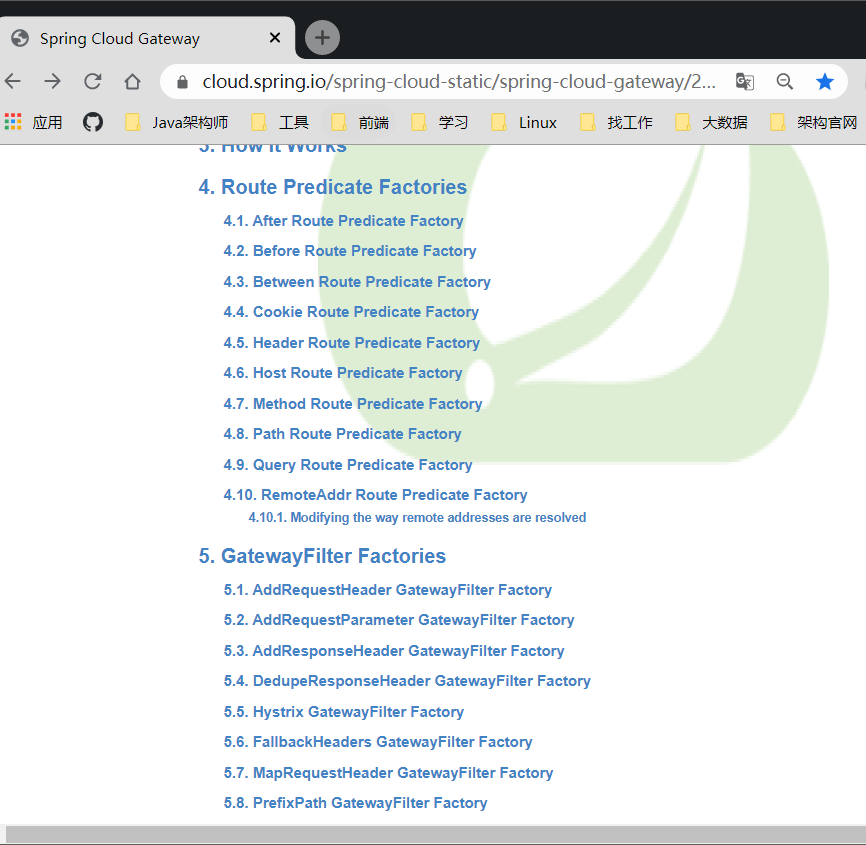This screenshot has width=866, height=845.
Task: Open 5.2 AddRequestParameter GatewayFilter Factory
Action: [399, 620]
